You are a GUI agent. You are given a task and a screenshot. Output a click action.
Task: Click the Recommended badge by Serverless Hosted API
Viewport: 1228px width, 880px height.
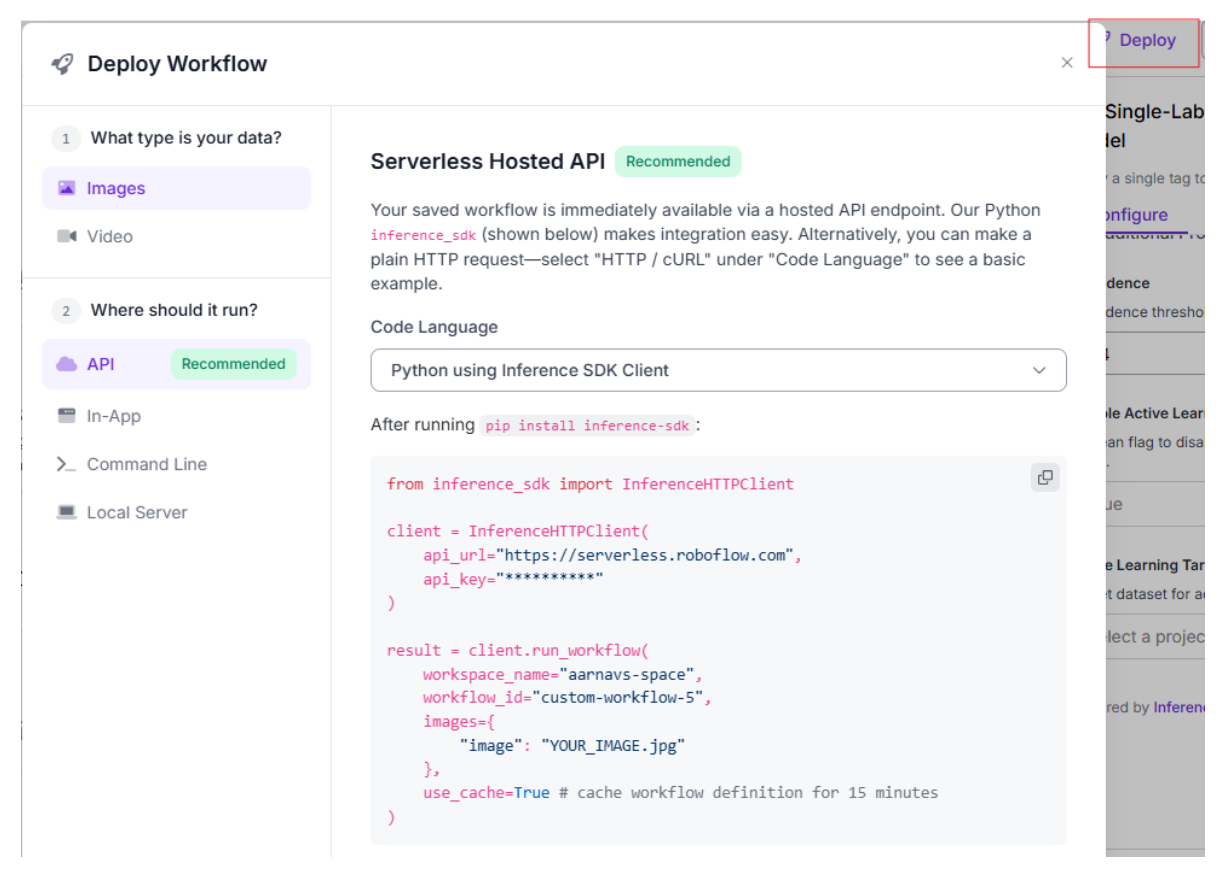click(x=678, y=162)
